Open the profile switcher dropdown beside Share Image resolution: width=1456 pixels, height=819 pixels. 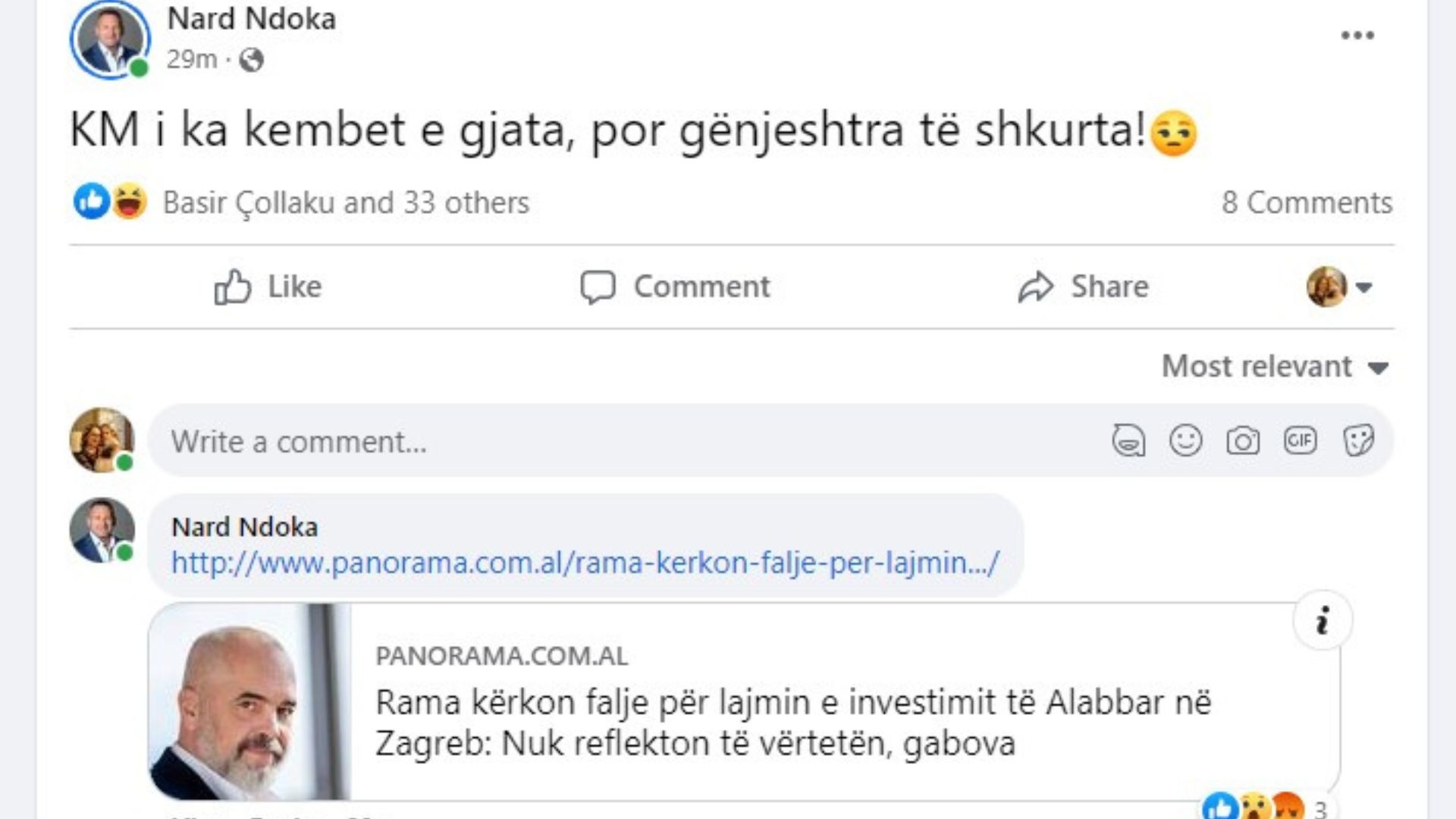[x=1339, y=287]
